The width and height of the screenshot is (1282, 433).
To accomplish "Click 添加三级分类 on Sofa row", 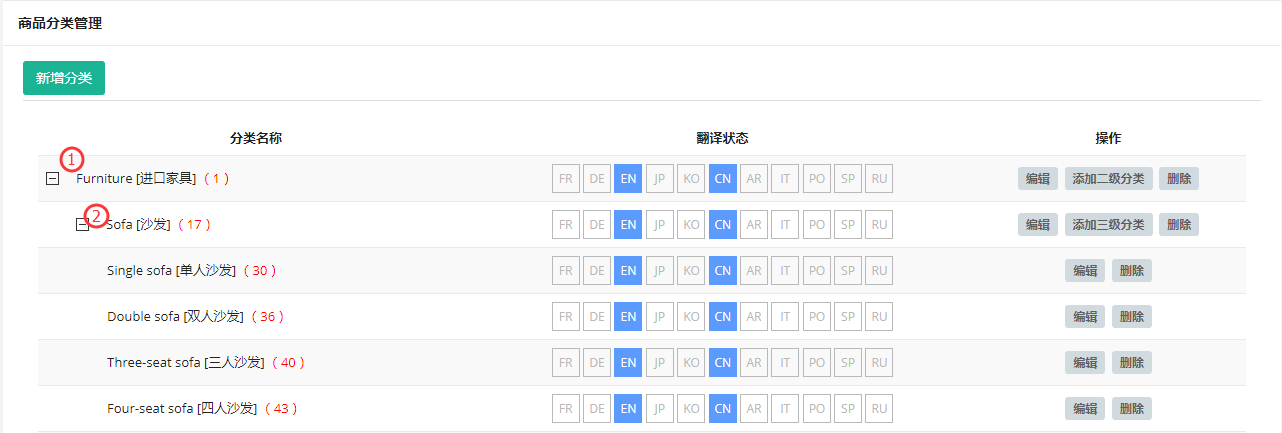I will [x=1108, y=225].
